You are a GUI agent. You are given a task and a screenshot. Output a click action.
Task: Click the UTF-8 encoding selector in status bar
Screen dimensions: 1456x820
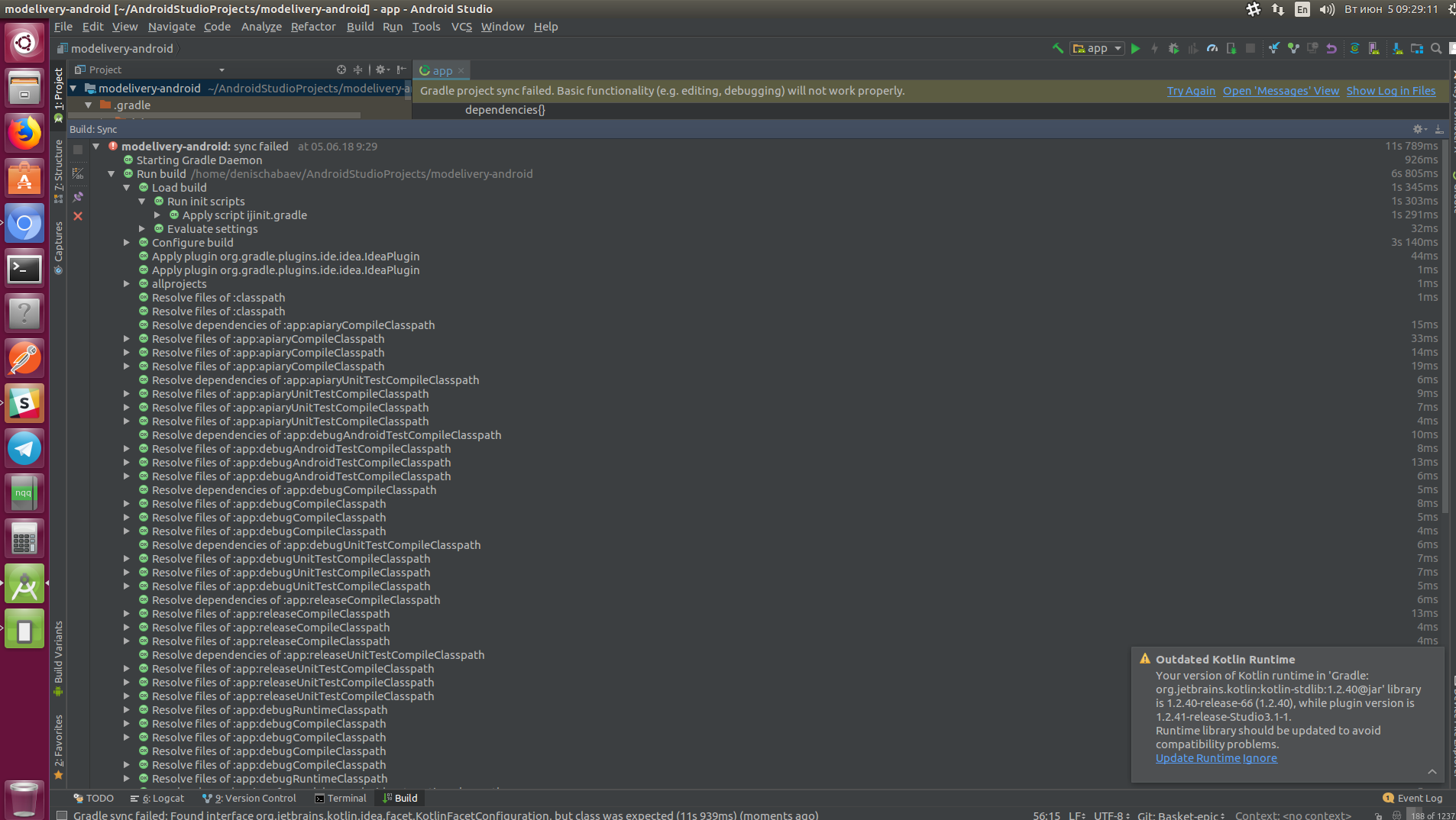(x=1111, y=815)
